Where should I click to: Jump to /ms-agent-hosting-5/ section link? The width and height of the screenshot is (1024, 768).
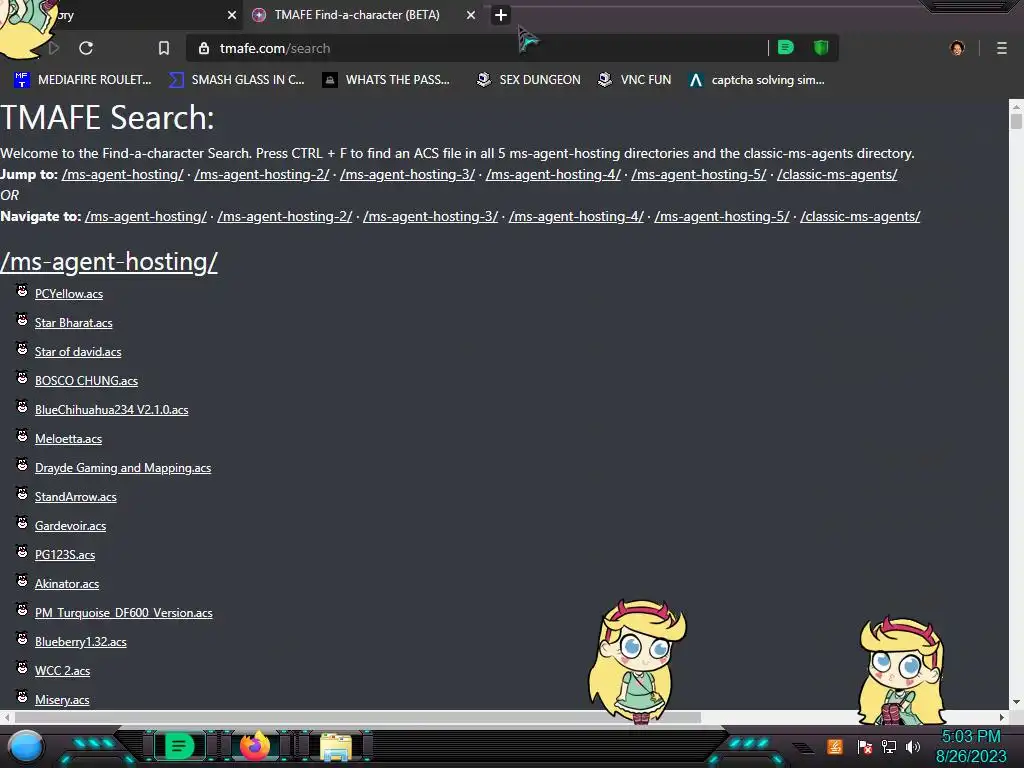[699, 174]
